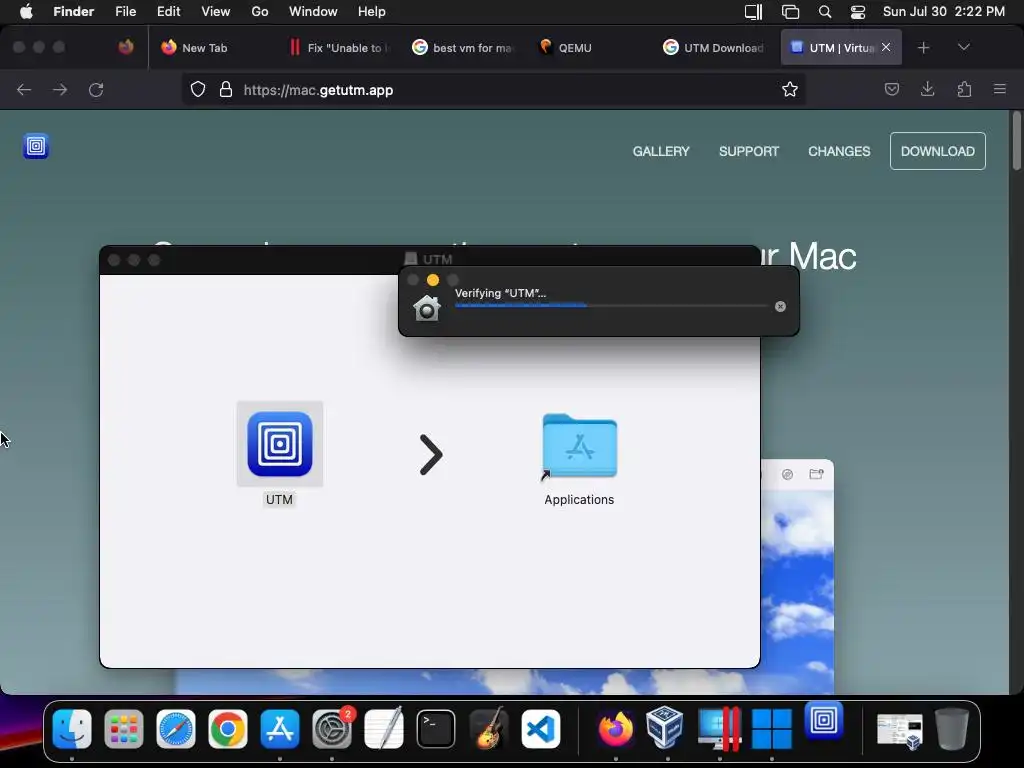Image resolution: width=1024 pixels, height=768 pixels.
Task: Launch Visual Studio Code from the Dock
Action: pyautogui.click(x=541, y=729)
